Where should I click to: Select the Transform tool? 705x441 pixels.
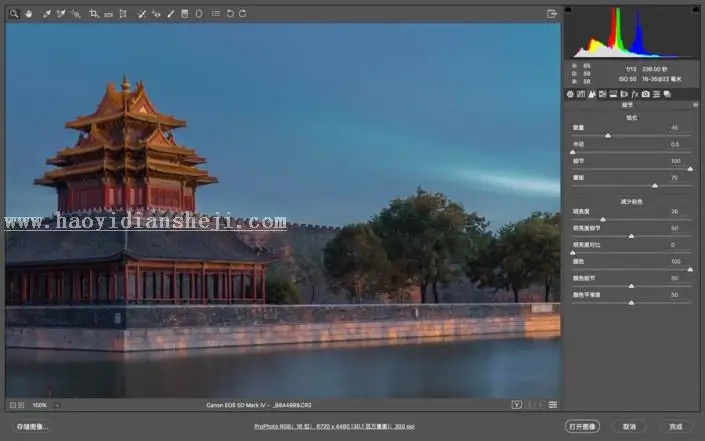point(123,14)
